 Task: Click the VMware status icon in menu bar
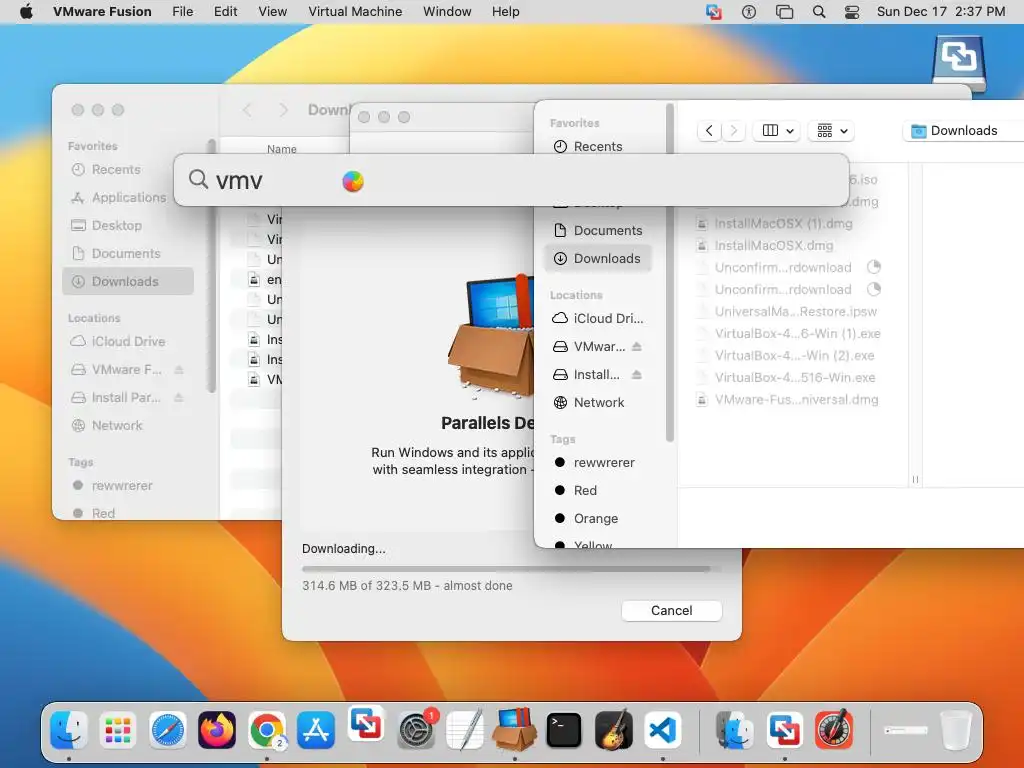pos(714,12)
